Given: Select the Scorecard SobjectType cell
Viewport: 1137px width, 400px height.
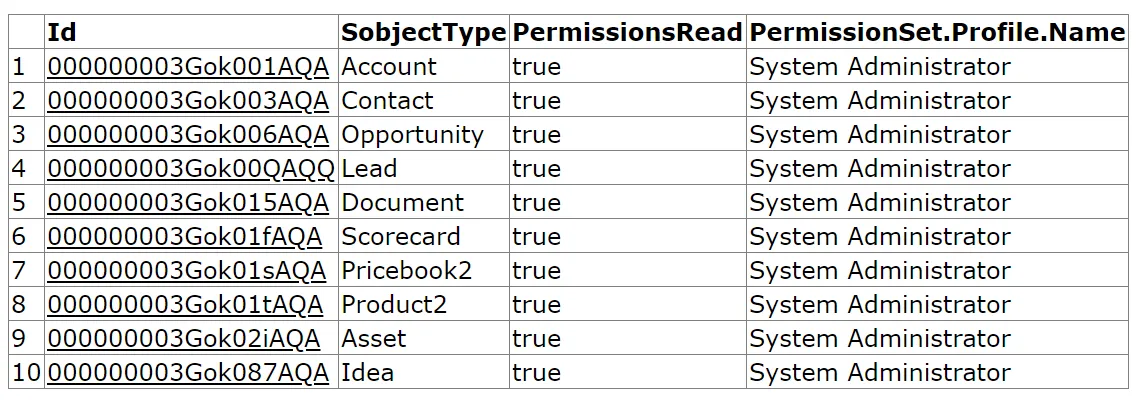Looking at the screenshot, I should point(423,237).
